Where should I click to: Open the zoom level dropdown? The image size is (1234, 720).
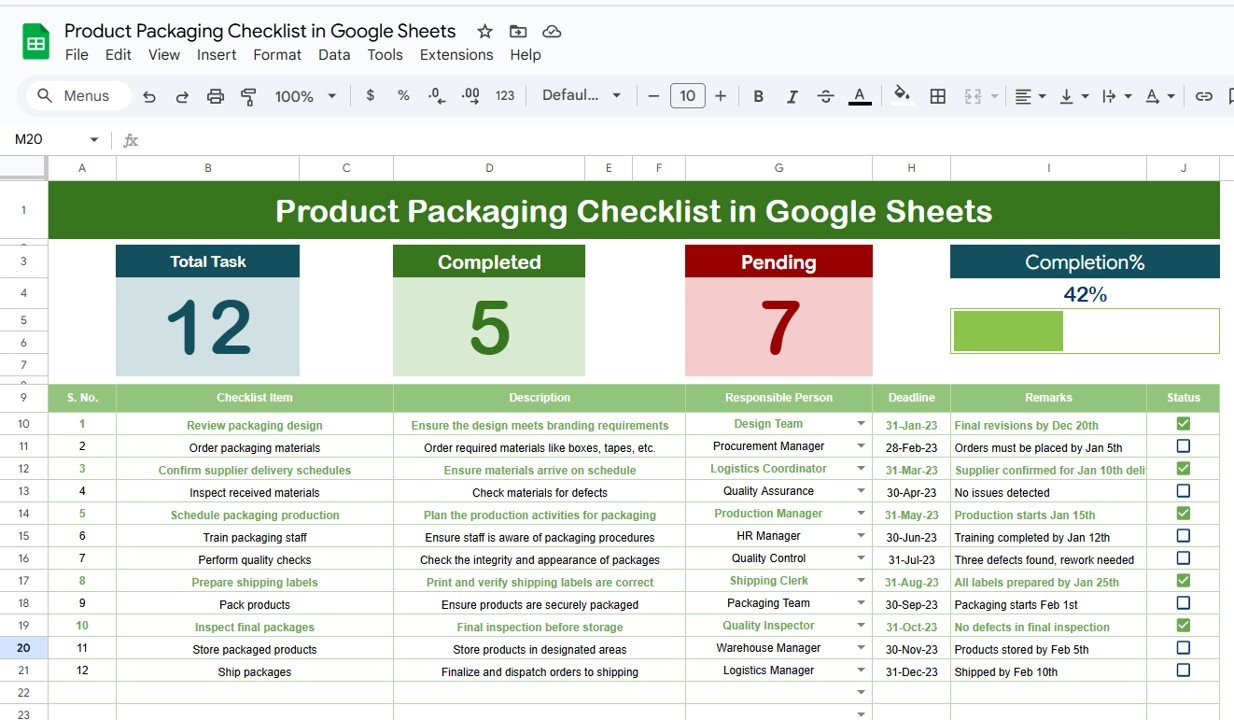pyautogui.click(x=305, y=96)
